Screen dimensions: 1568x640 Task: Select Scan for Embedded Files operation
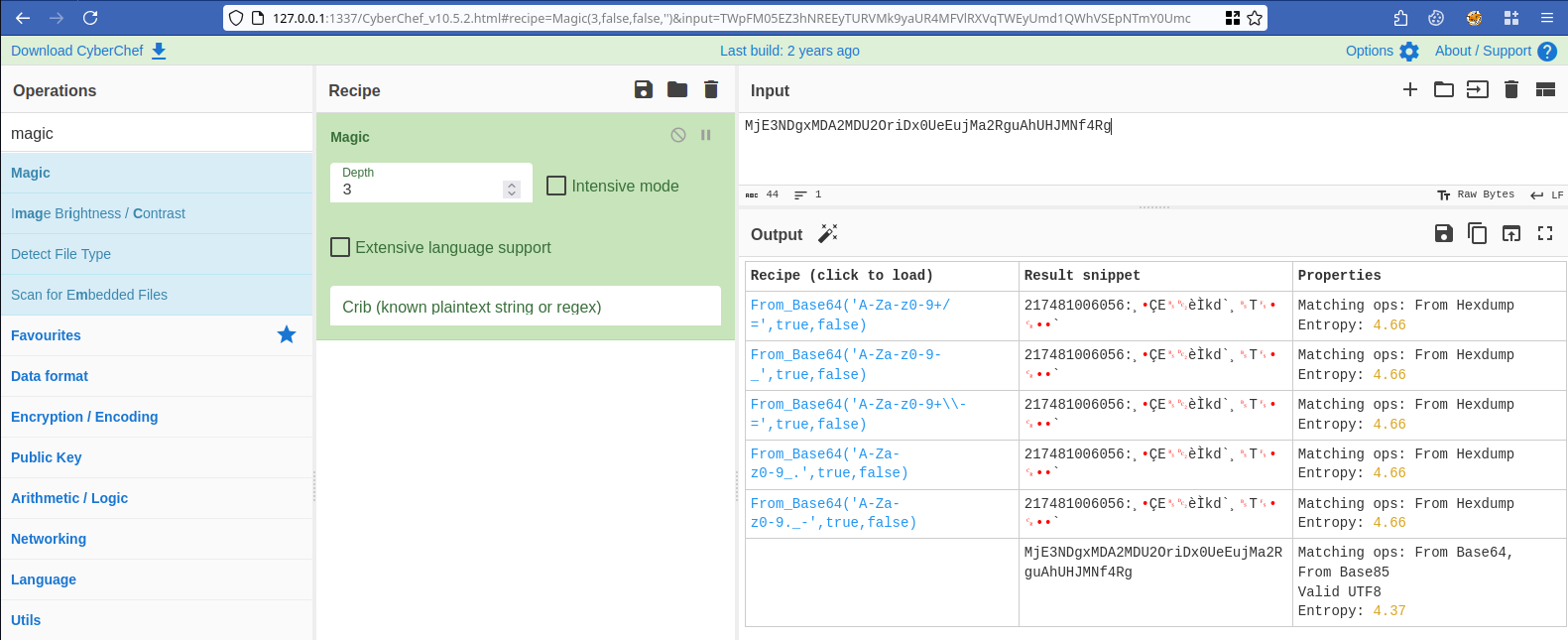tap(158, 295)
